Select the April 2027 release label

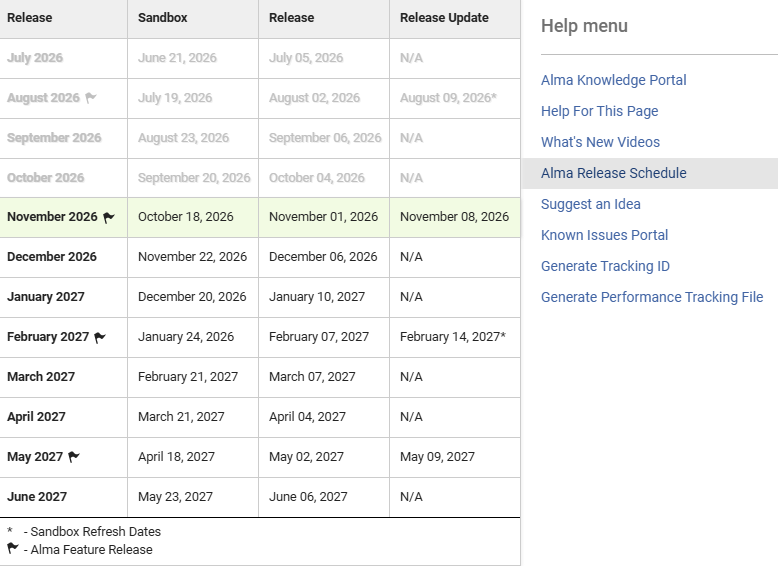(x=36, y=417)
